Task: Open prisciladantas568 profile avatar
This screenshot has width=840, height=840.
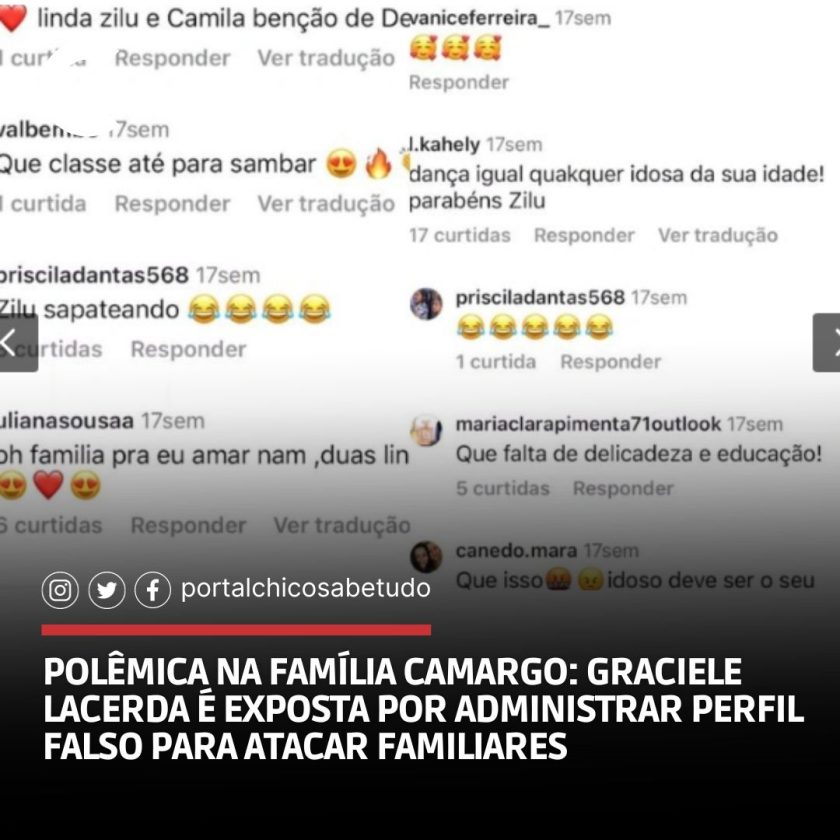Action: [x=426, y=304]
